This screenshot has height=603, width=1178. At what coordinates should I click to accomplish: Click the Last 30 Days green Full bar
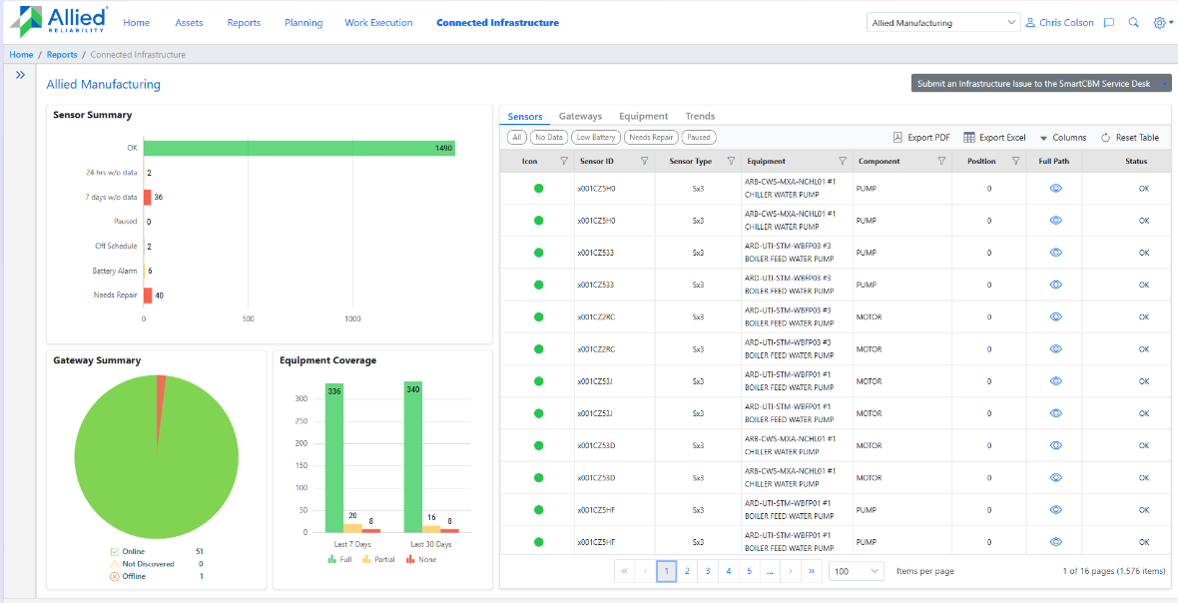point(412,457)
